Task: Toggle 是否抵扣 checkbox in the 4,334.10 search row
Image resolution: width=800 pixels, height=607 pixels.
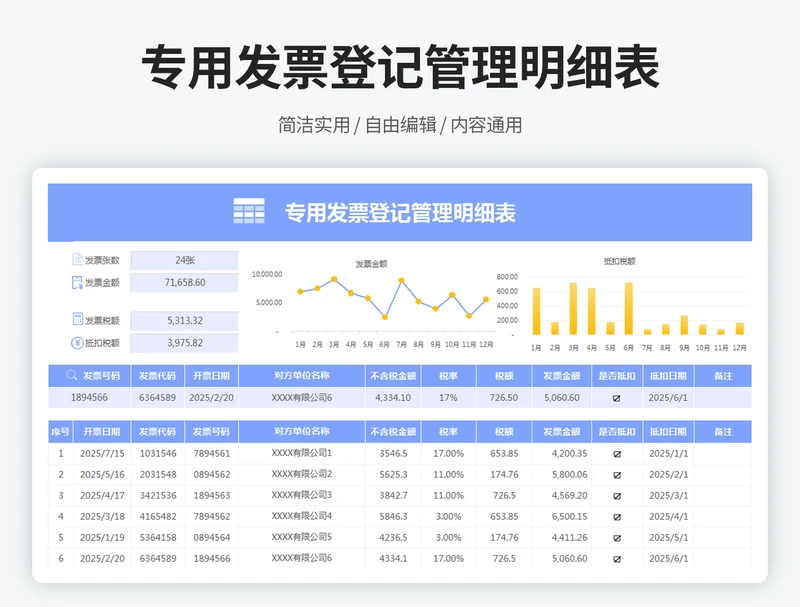Action: click(616, 398)
